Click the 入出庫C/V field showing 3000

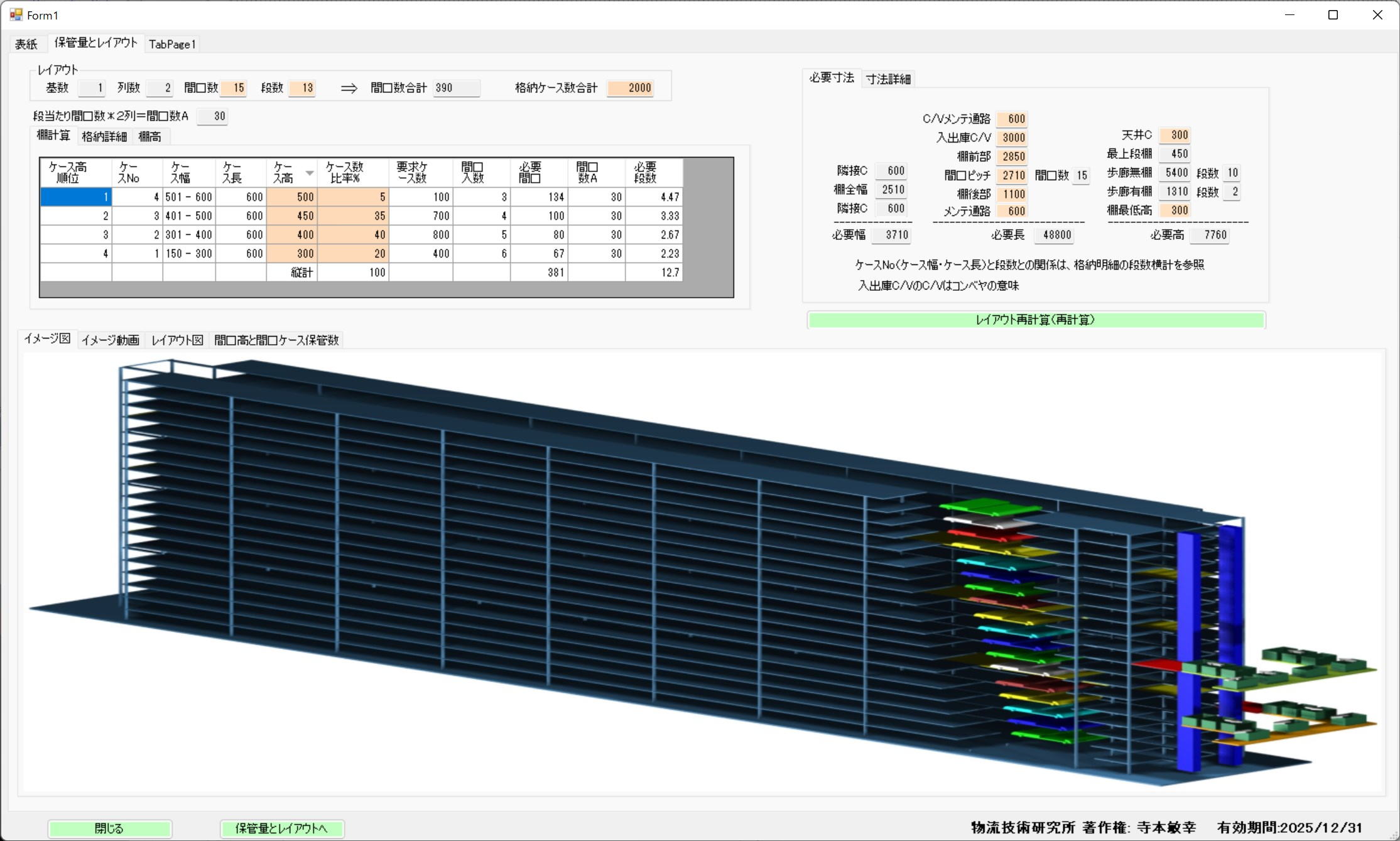1012,138
